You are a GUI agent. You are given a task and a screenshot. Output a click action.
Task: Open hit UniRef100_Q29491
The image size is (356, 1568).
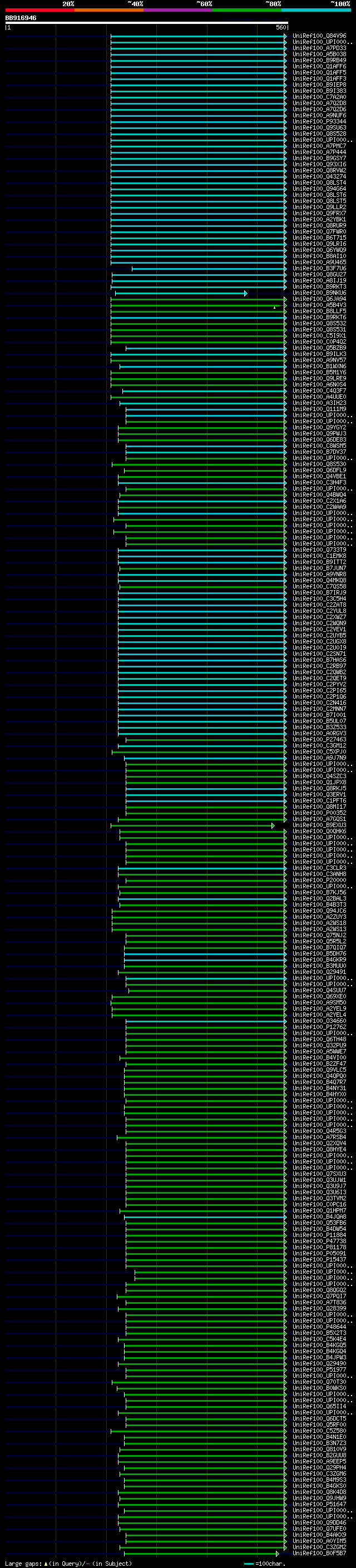click(x=319, y=972)
